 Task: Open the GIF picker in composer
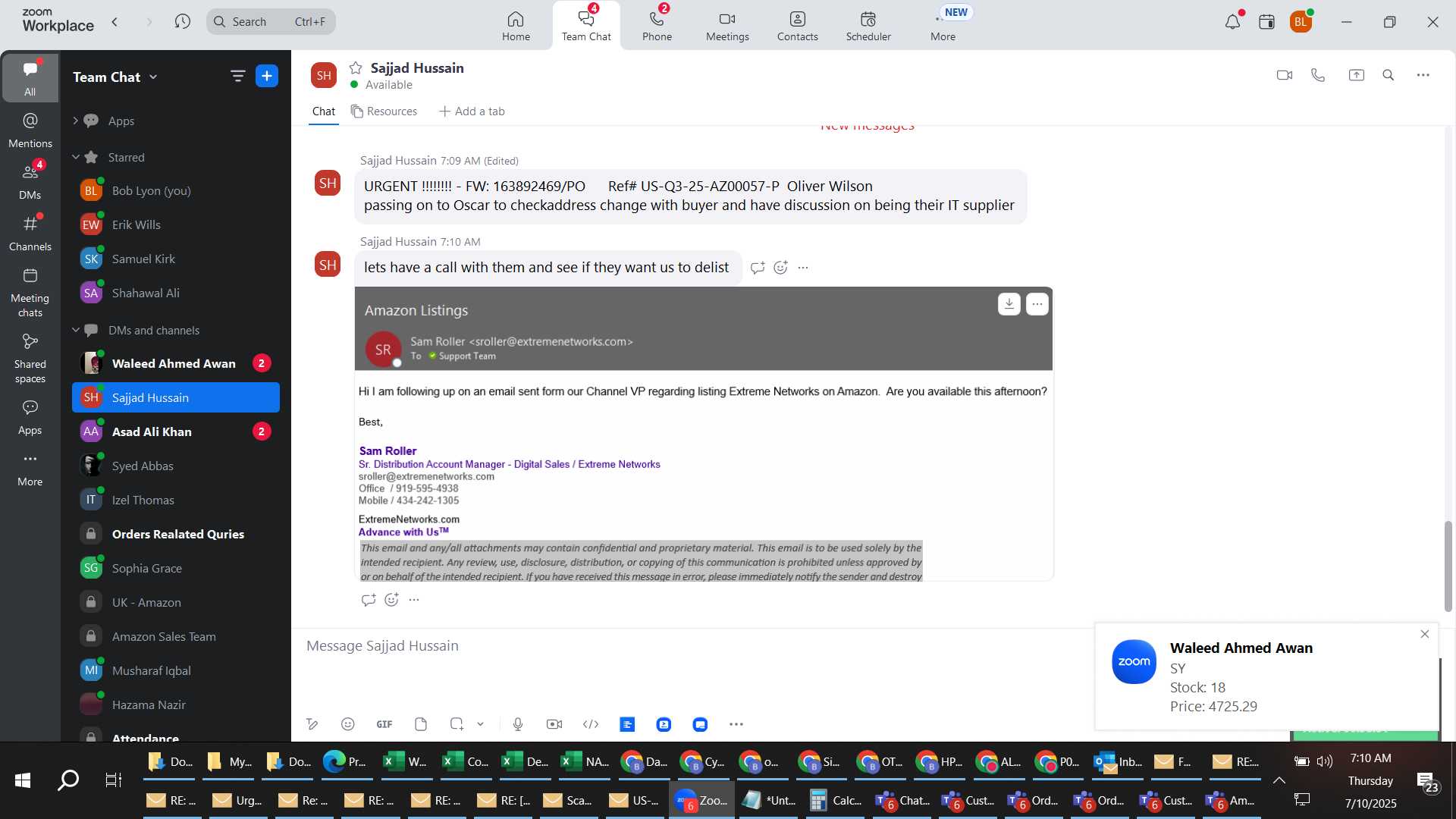pyautogui.click(x=384, y=724)
